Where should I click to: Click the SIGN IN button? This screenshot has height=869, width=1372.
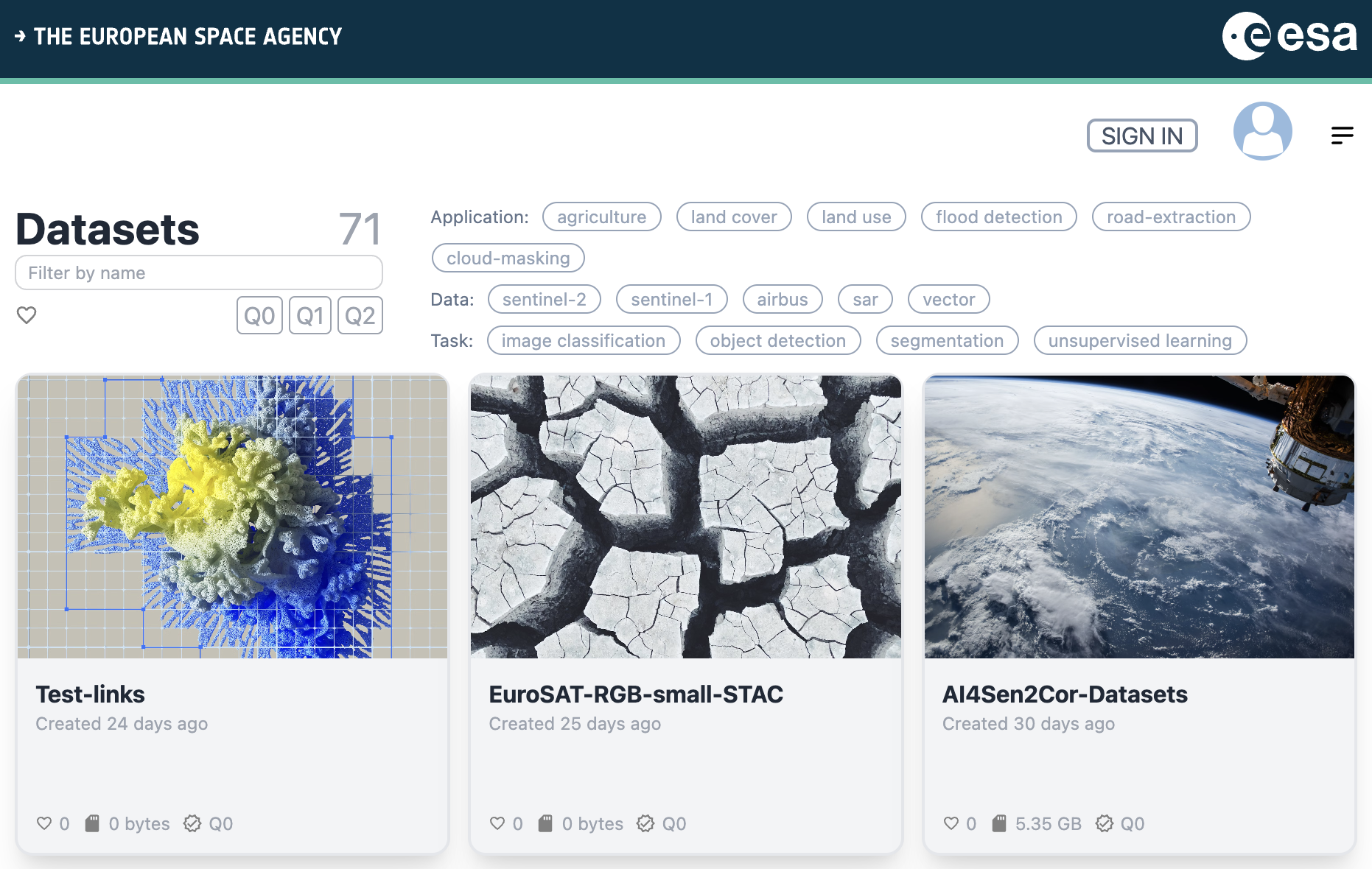click(x=1141, y=136)
